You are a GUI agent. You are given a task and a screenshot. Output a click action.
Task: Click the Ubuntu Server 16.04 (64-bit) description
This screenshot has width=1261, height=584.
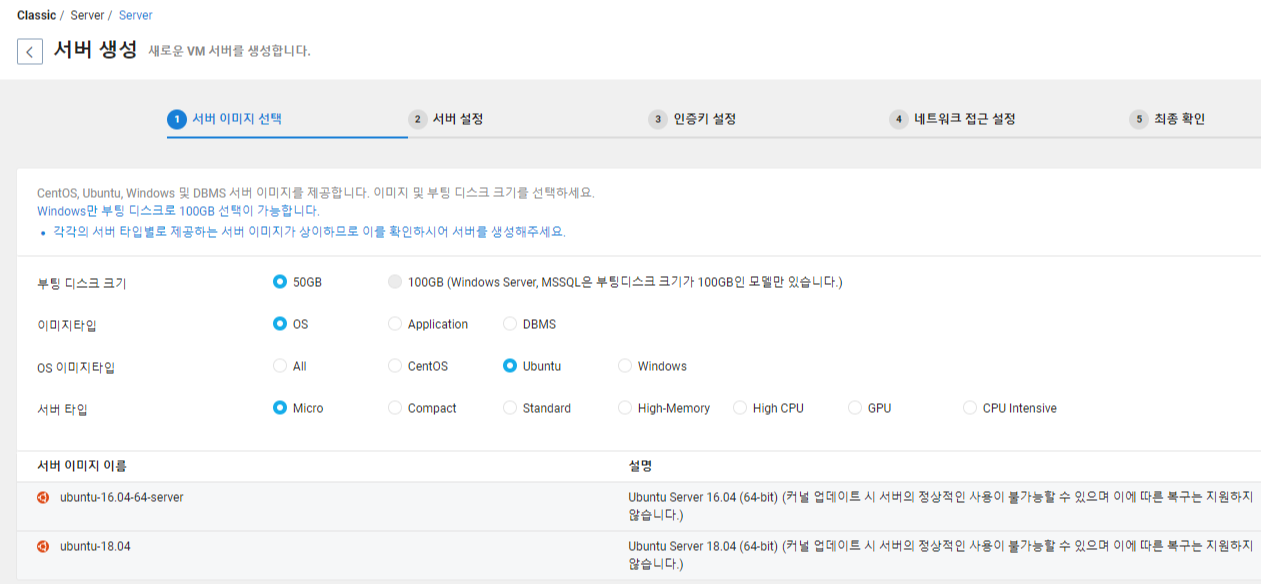pos(940,506)
